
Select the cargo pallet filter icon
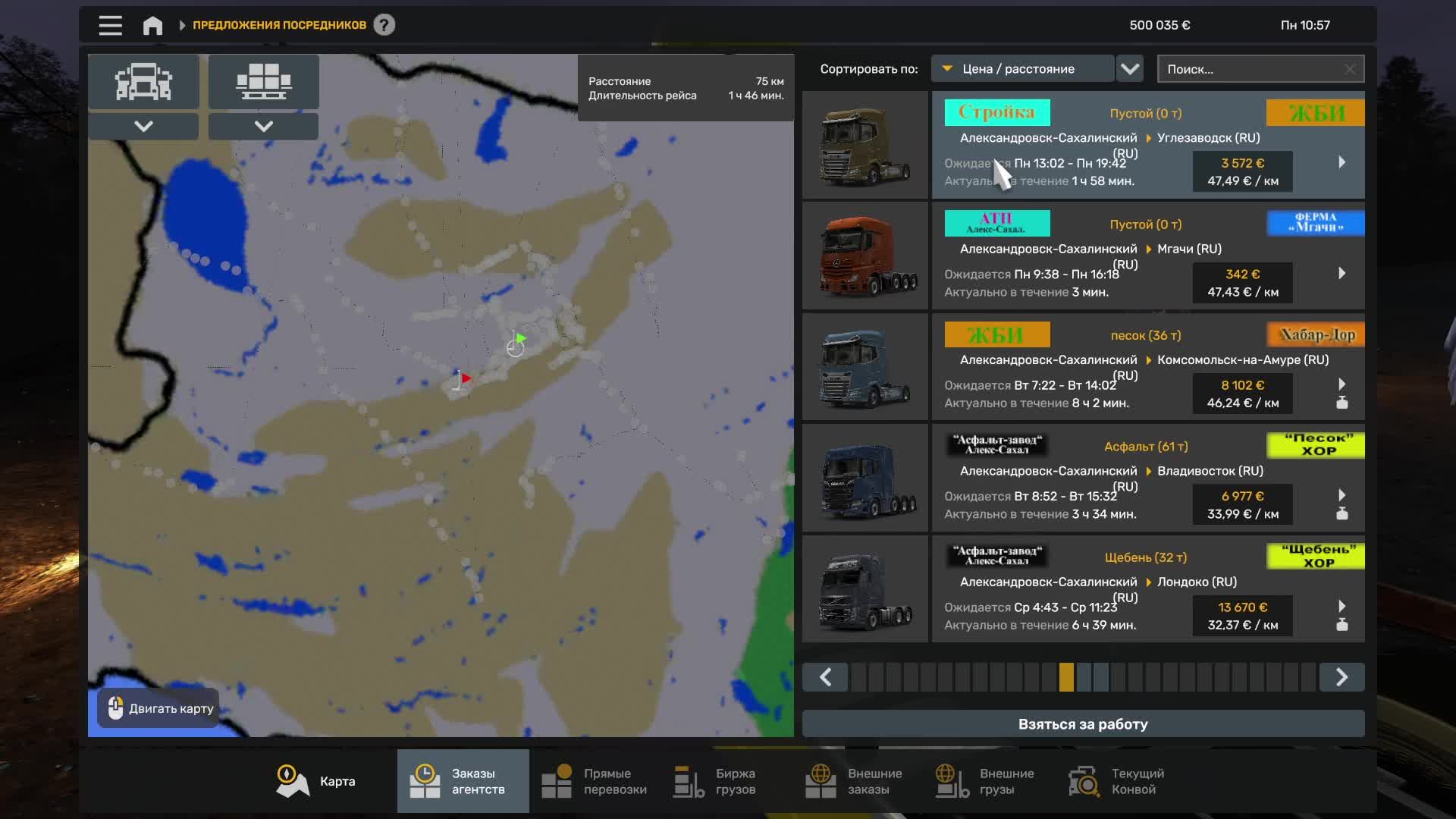pos(263,81)
